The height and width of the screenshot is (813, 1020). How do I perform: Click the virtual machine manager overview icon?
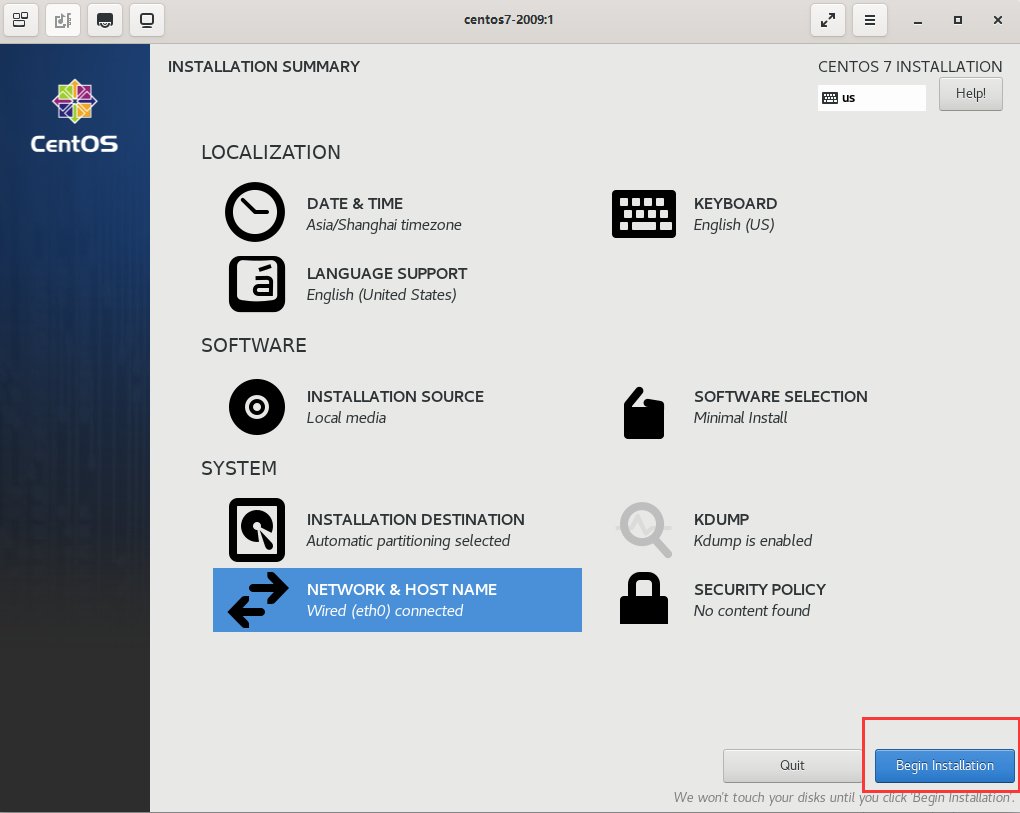[21, 20]
